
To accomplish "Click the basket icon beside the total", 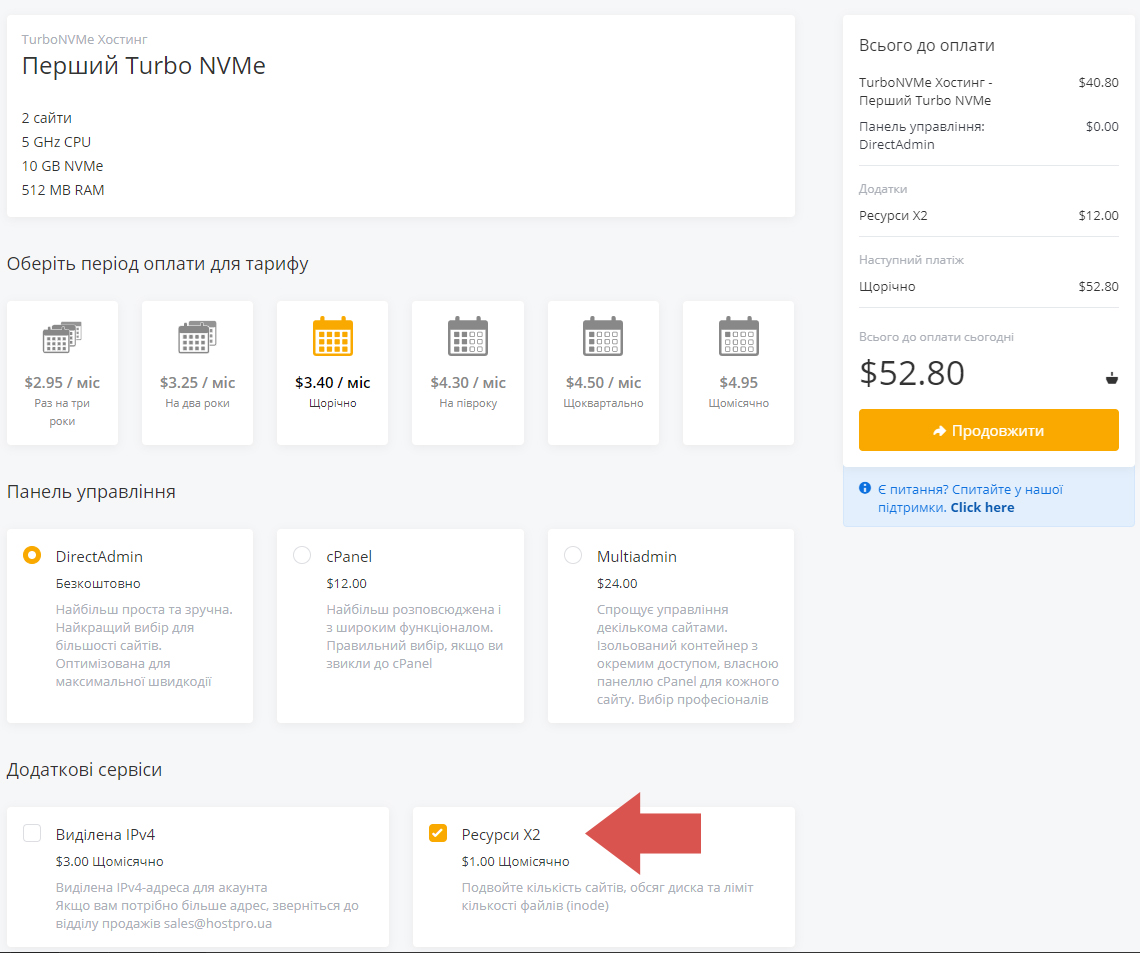I will coord(1111,378).
